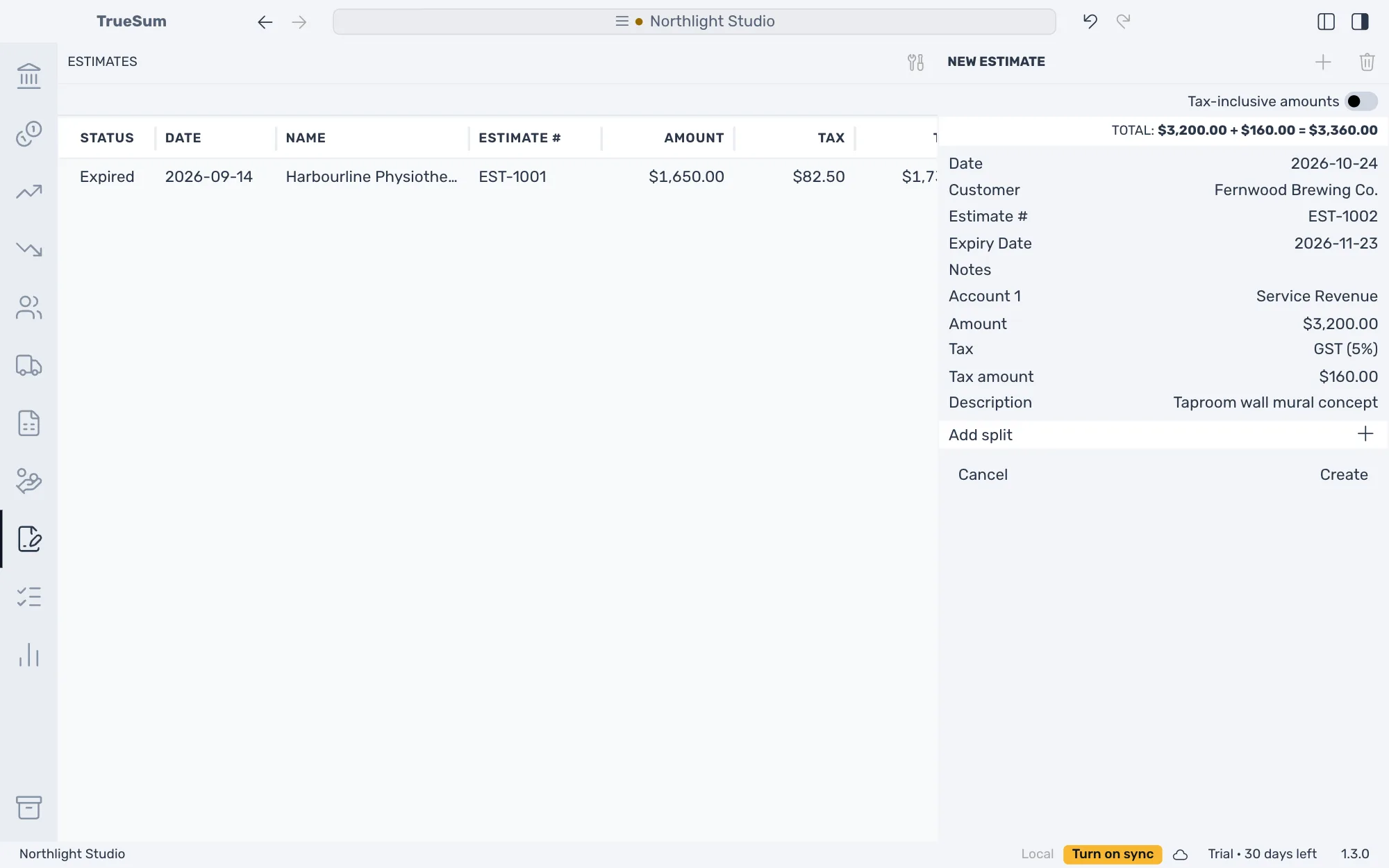Open the bank accounts sidebar icon

click(x=28, y=76)
